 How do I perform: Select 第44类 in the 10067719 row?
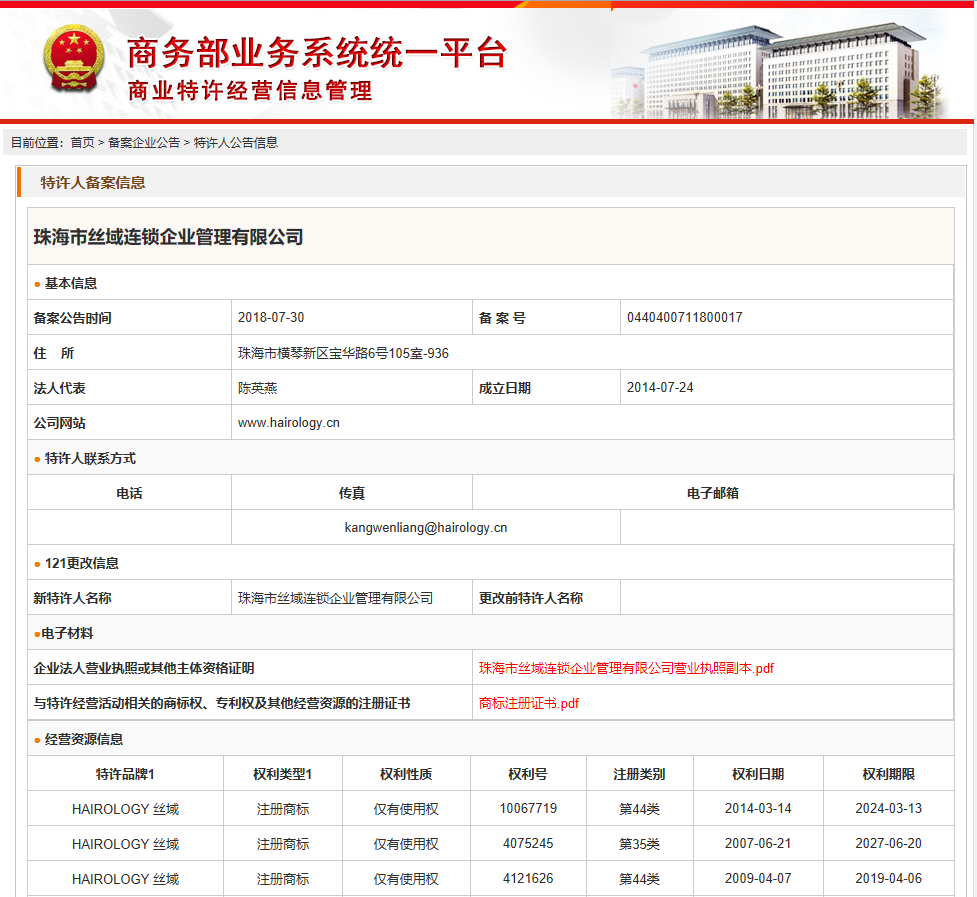pyautogui.click(x=639, y=809)
